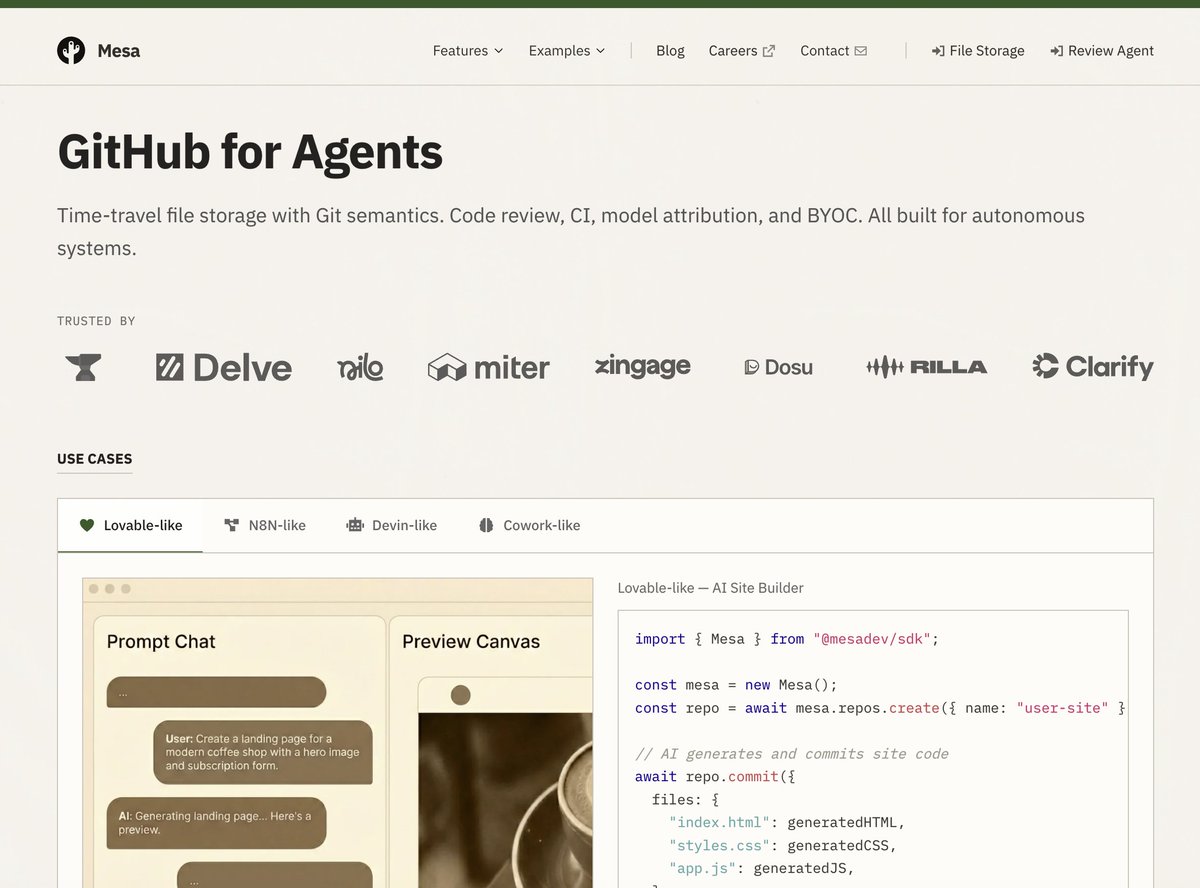Click the Time-travel file storage tagline
This screenshot has height=888, width=1200.
[571, 231]
